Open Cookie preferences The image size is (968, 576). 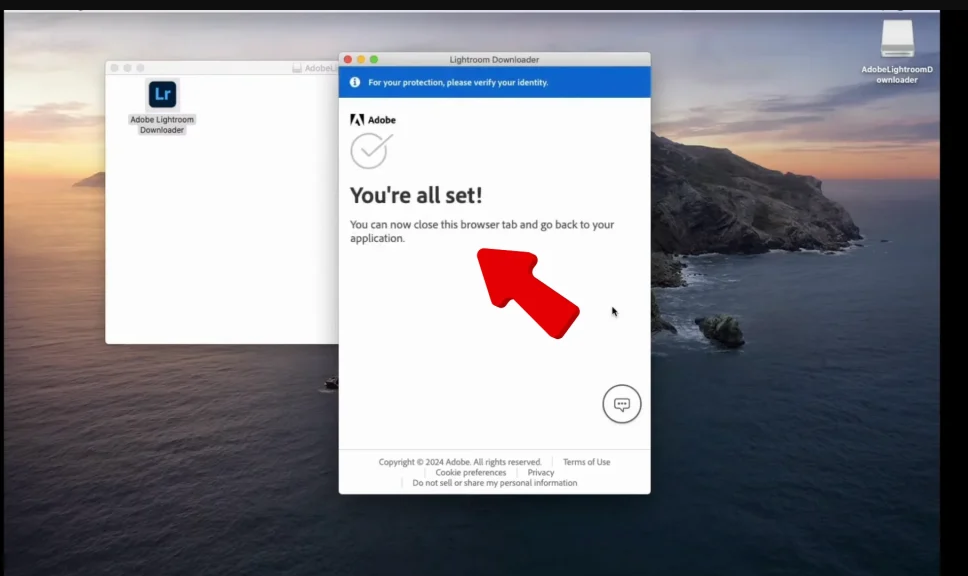click(470, 472)
